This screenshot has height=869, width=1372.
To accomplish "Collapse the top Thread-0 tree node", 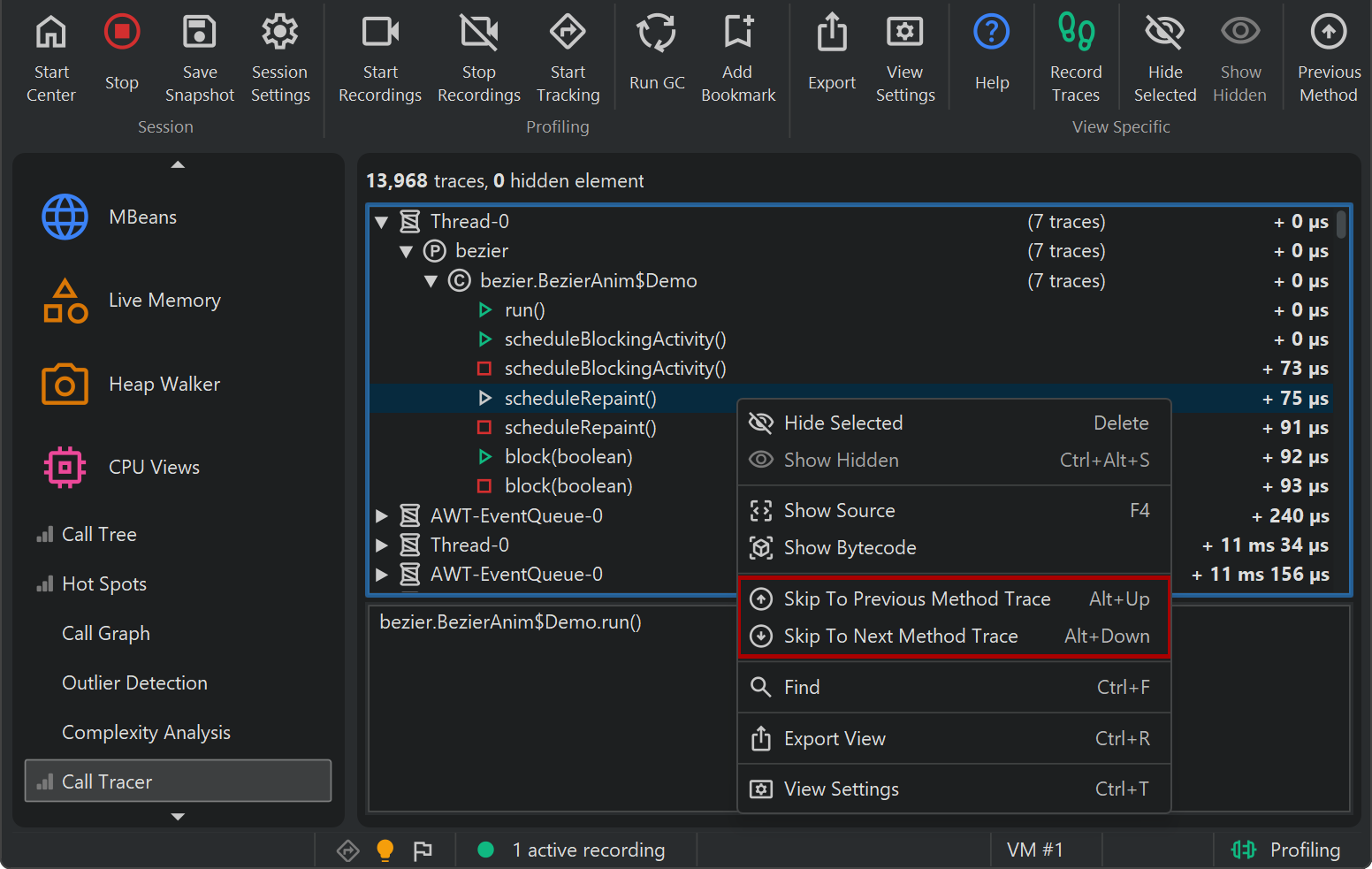I will [x=382, y=222].
